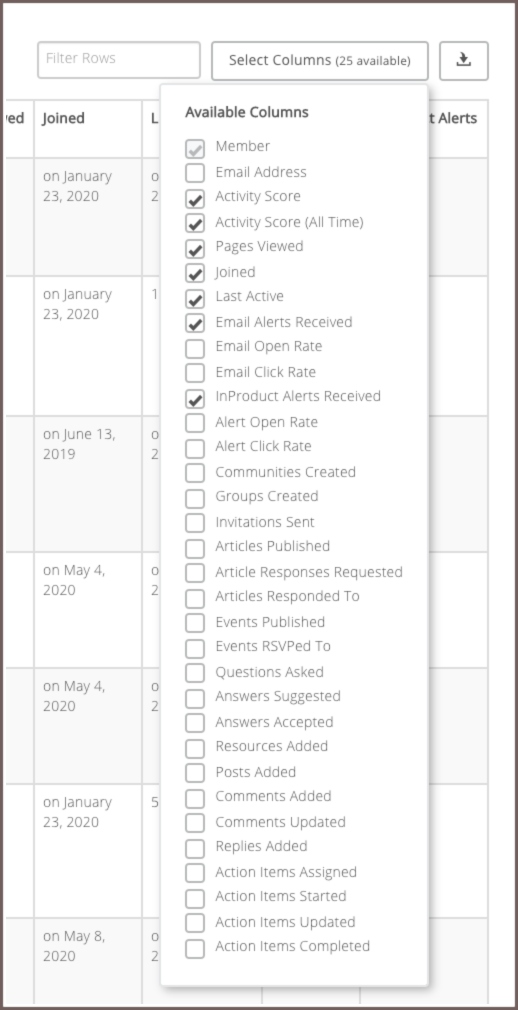The image size is (518, 1010).
Task: Enable the Comments Added column
Action: (x=195, y=797)
